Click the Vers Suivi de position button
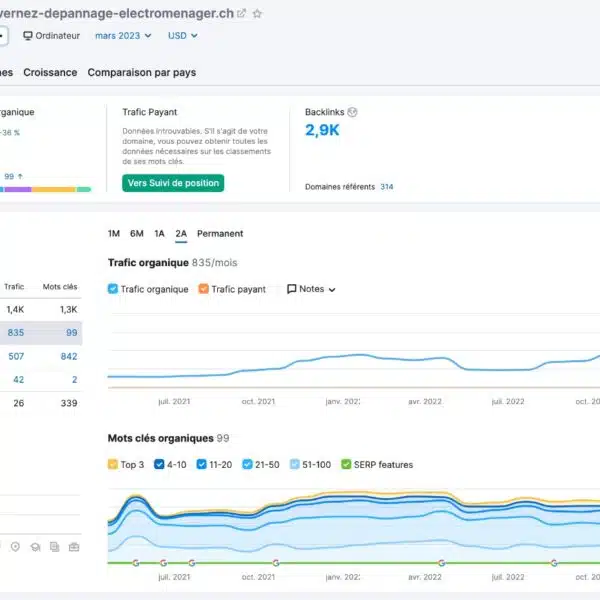This screenshot has height=600, width=600. click(x=173, y=183)
